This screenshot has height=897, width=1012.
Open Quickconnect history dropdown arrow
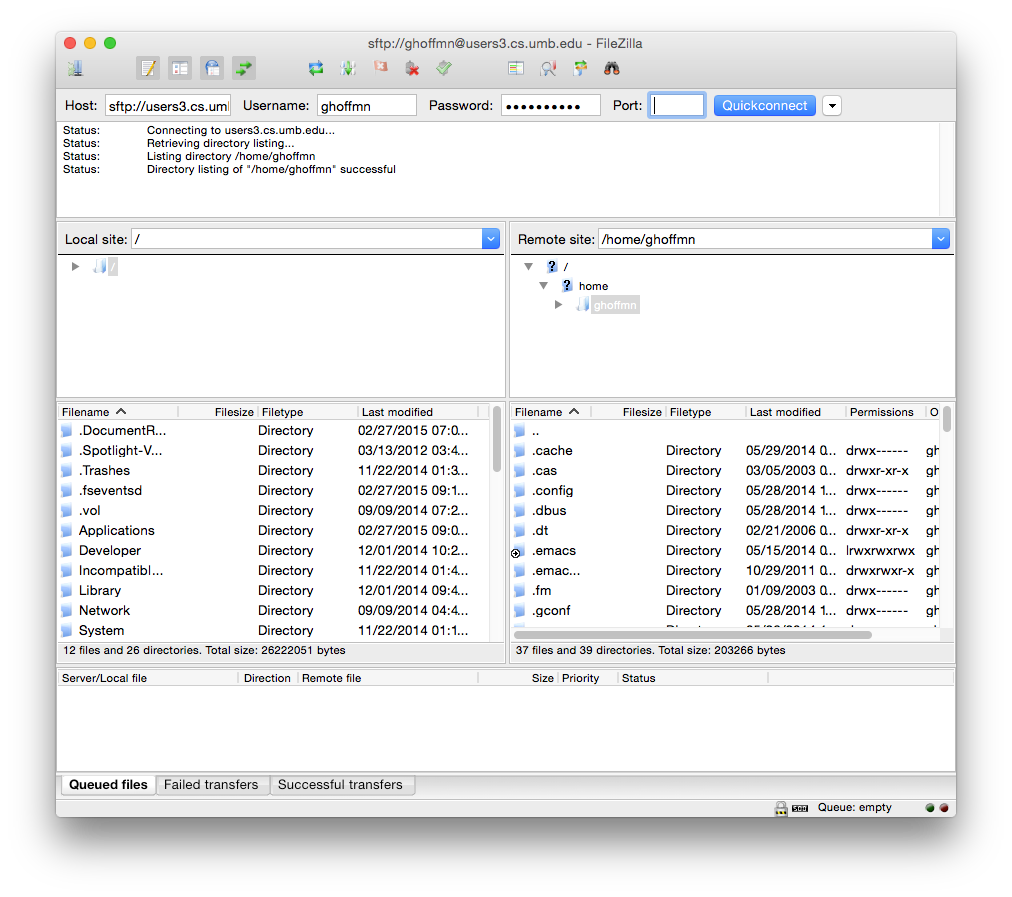click(832, 106)
